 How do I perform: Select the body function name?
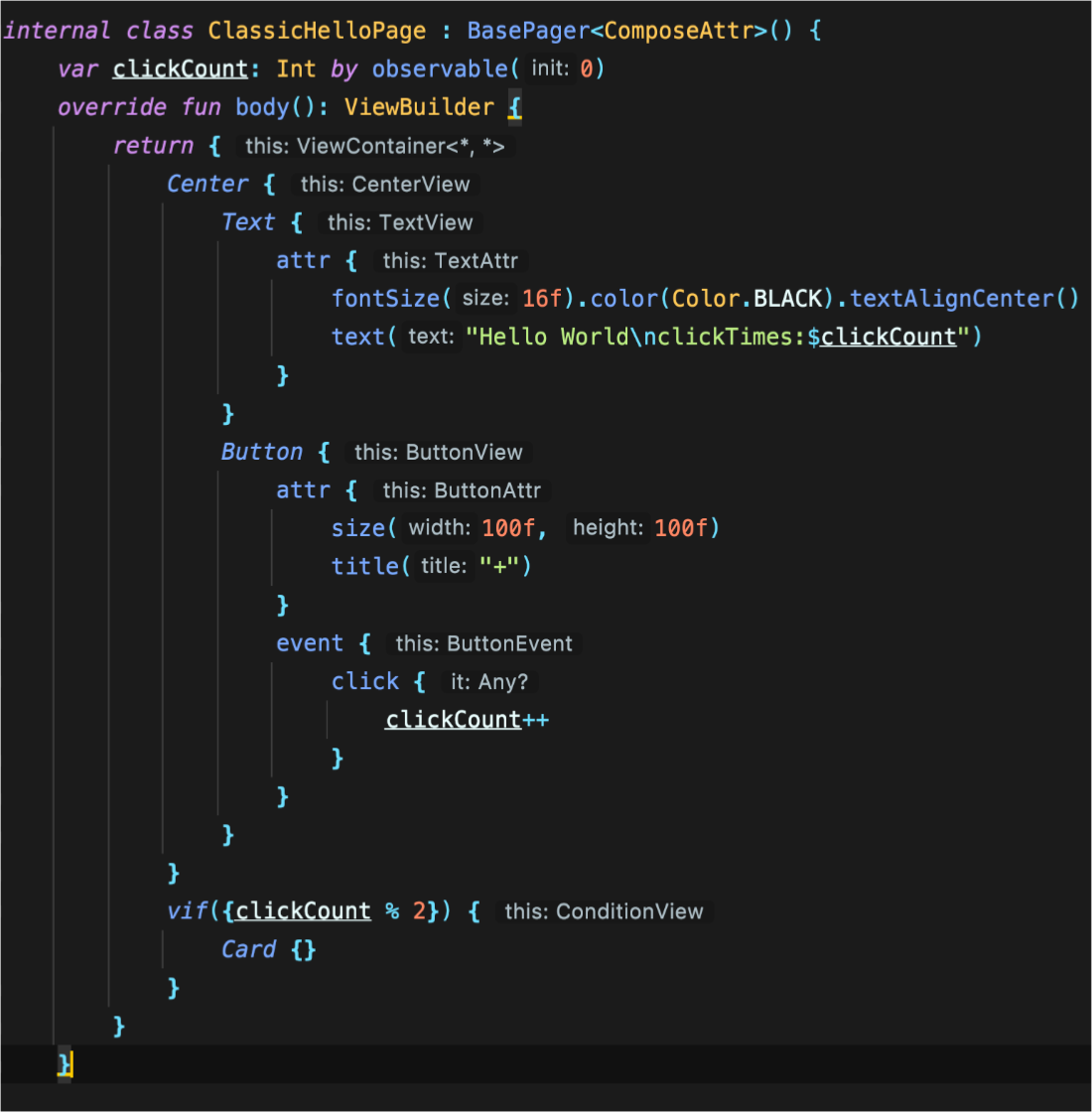point(262,107)
